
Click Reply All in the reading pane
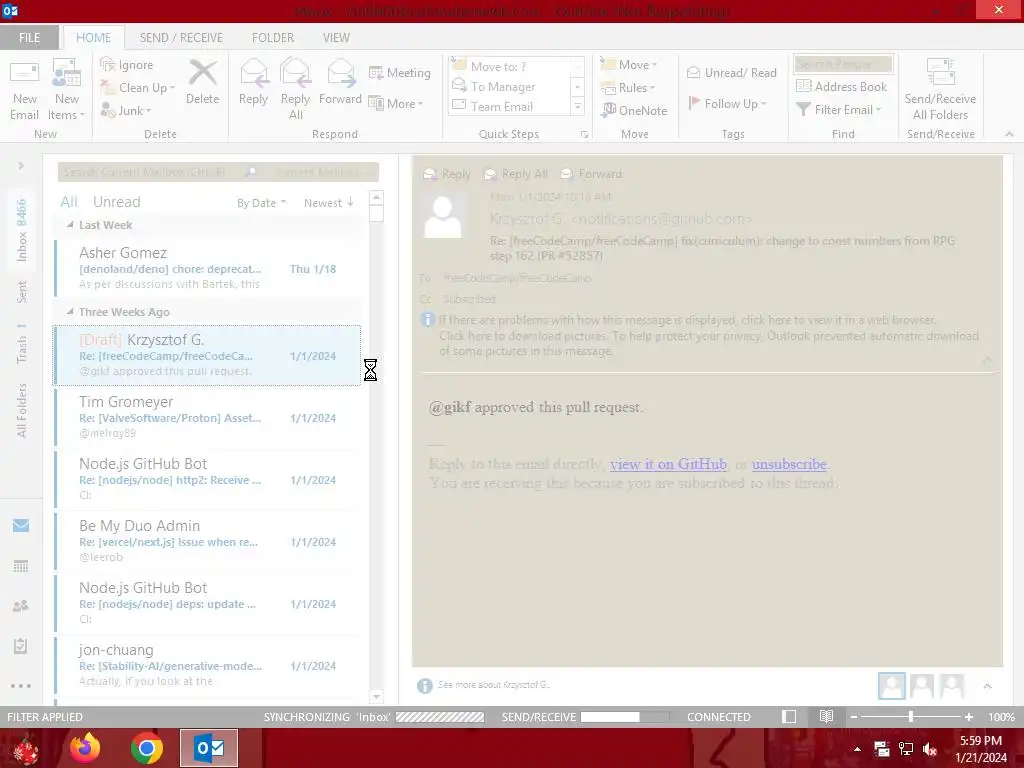pos(516,174)
